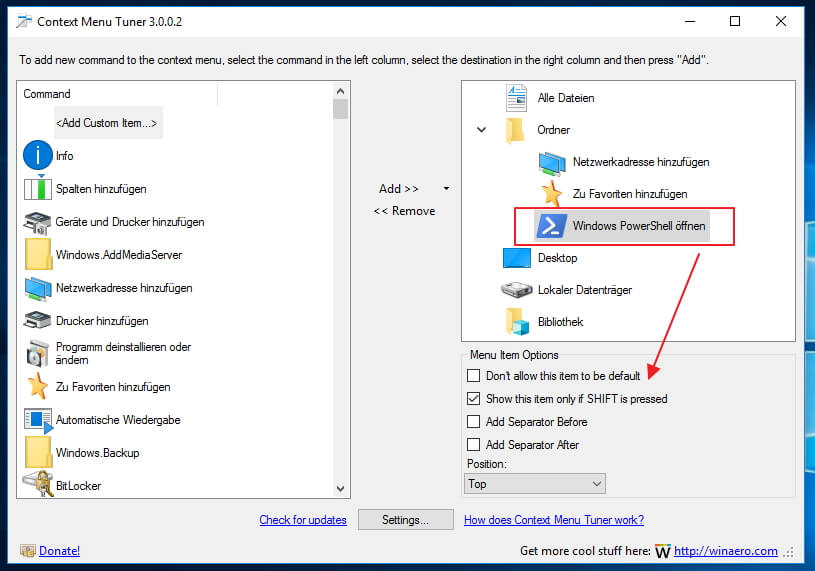Select the Automatische Wiedergabe icon

coord(38,420)
